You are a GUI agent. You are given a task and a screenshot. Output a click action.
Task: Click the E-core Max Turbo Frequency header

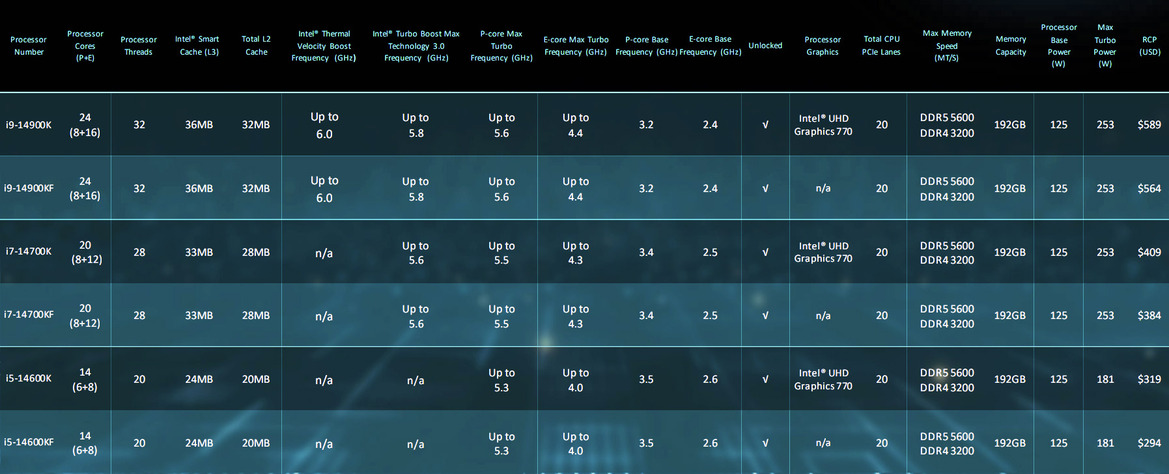pos(576,46)
